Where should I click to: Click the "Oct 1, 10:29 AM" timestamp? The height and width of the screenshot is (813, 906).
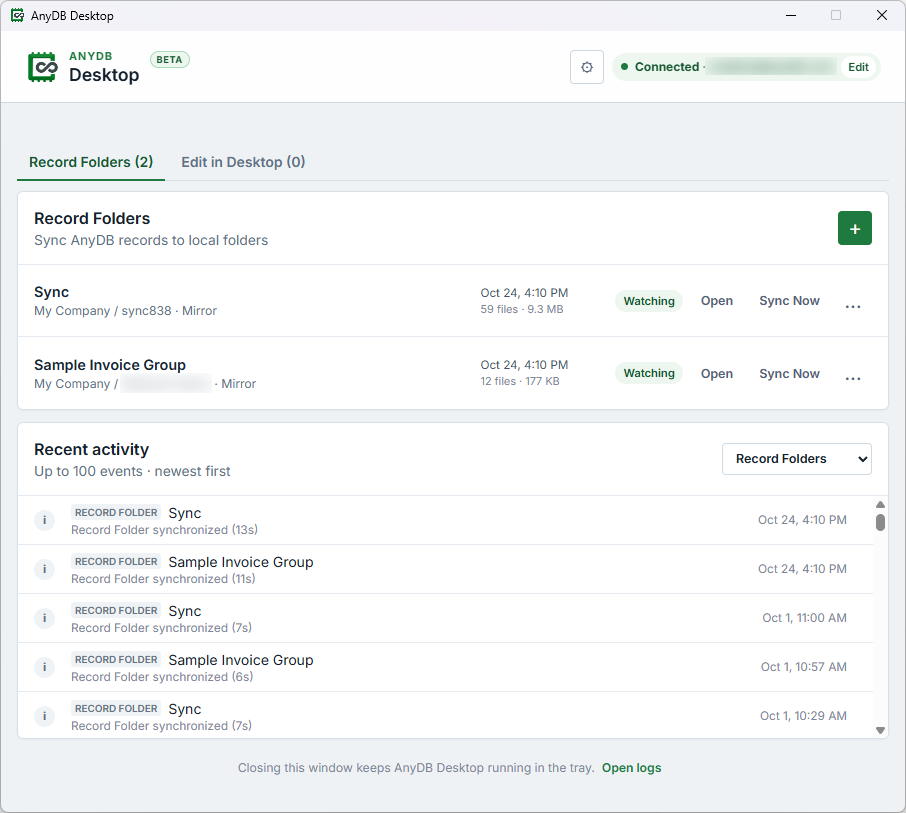coord(803,716)
